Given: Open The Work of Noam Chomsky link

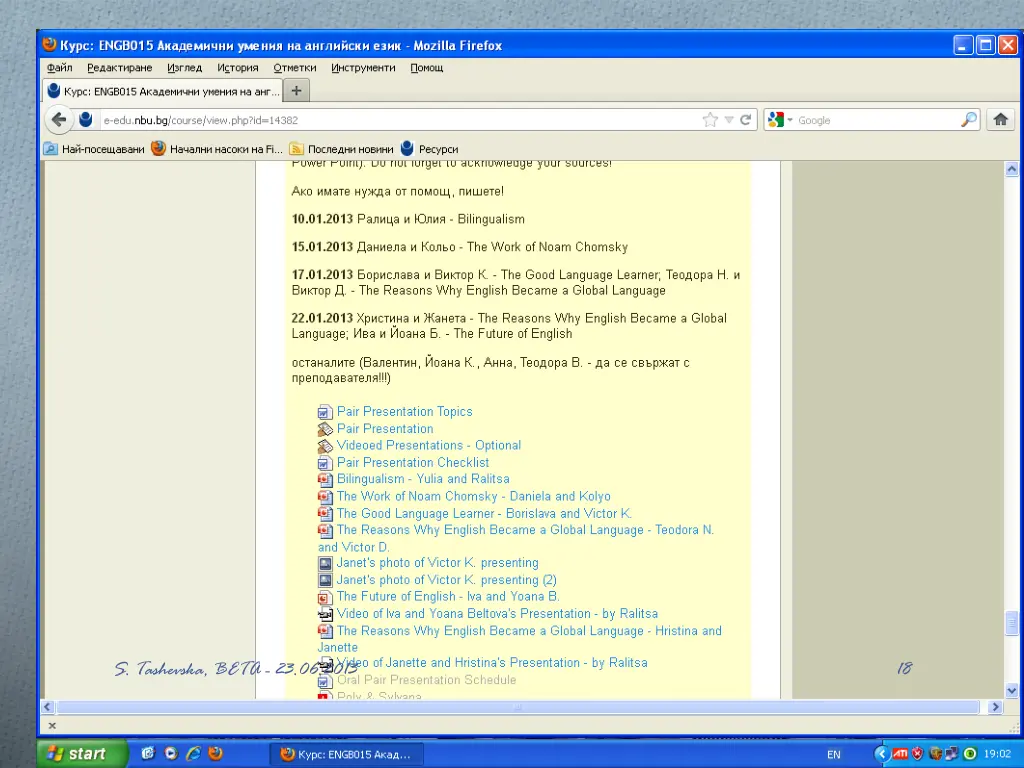Looking at the screenshot, I should 473,496.
